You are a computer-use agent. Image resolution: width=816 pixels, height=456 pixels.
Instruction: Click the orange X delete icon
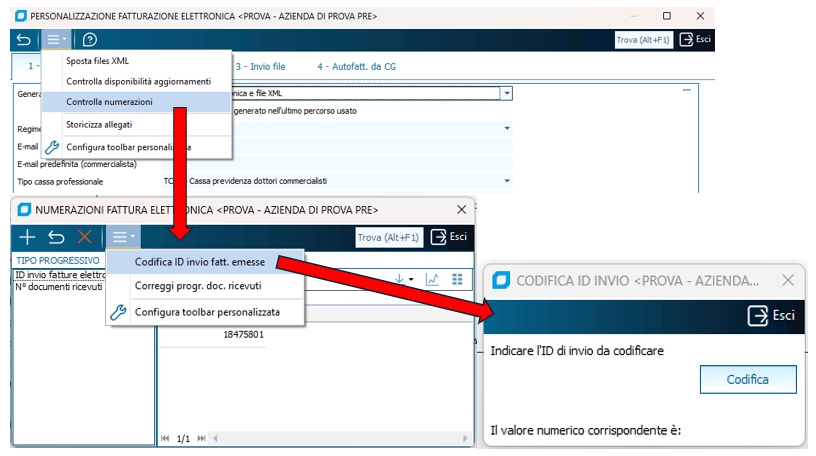pos(84,237)
